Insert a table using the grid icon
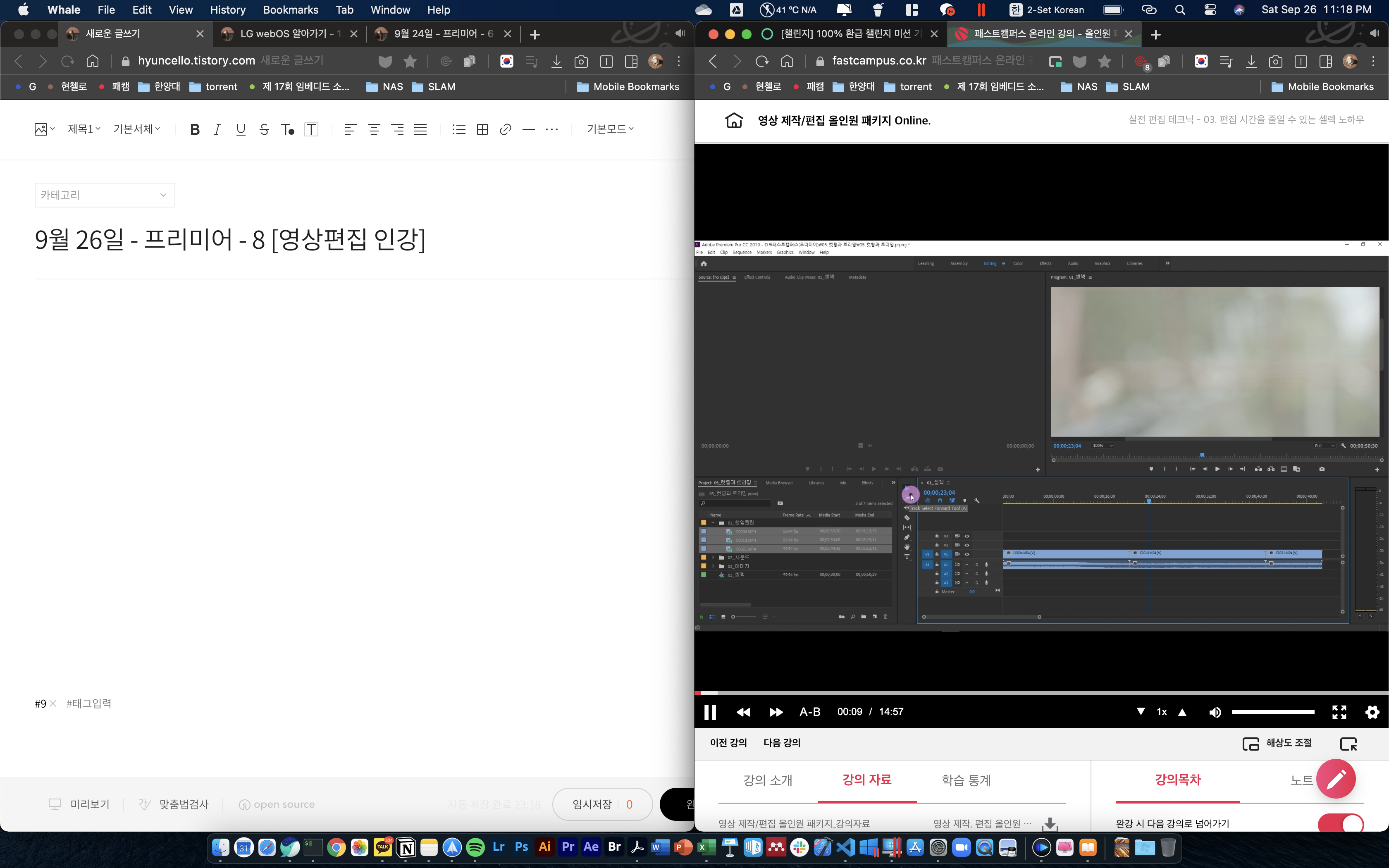The height and width of the screenshot is (868, 1389). tap(482, 129)
